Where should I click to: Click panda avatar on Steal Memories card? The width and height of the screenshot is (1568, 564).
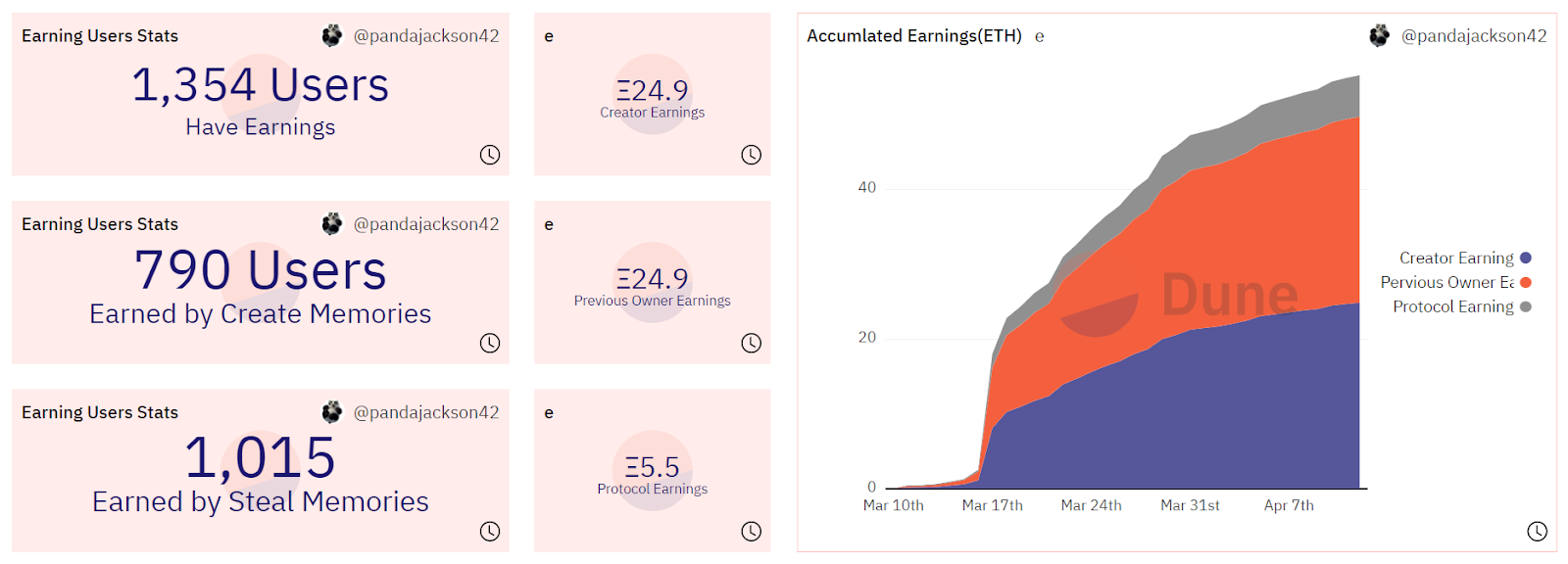click(x=332, y=412)
